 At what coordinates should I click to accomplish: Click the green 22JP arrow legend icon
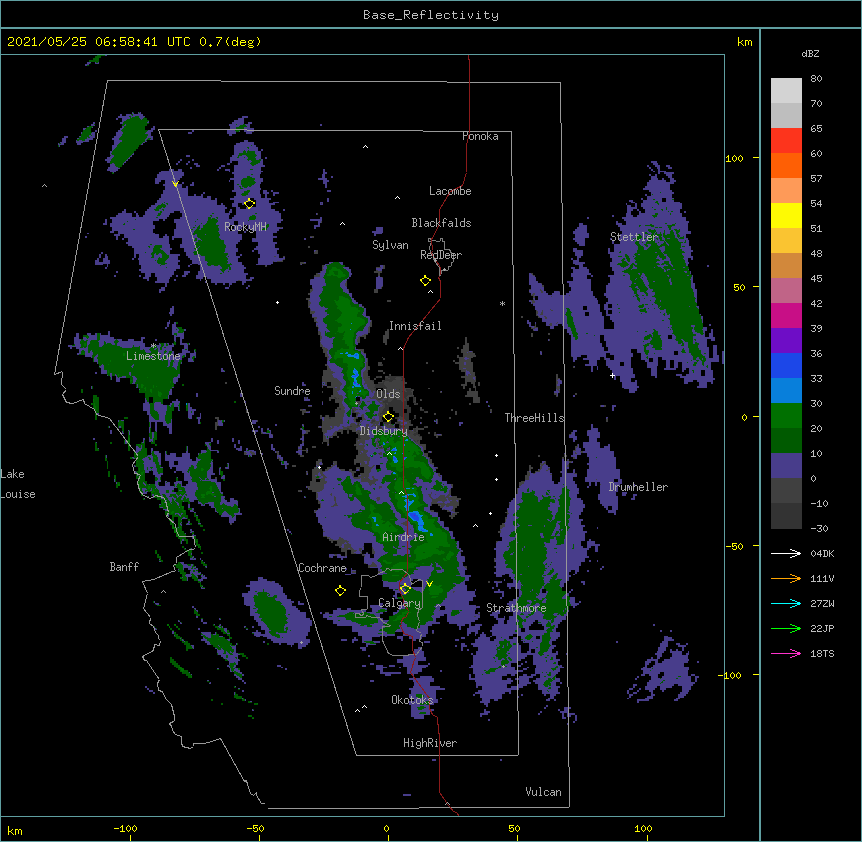786,628
